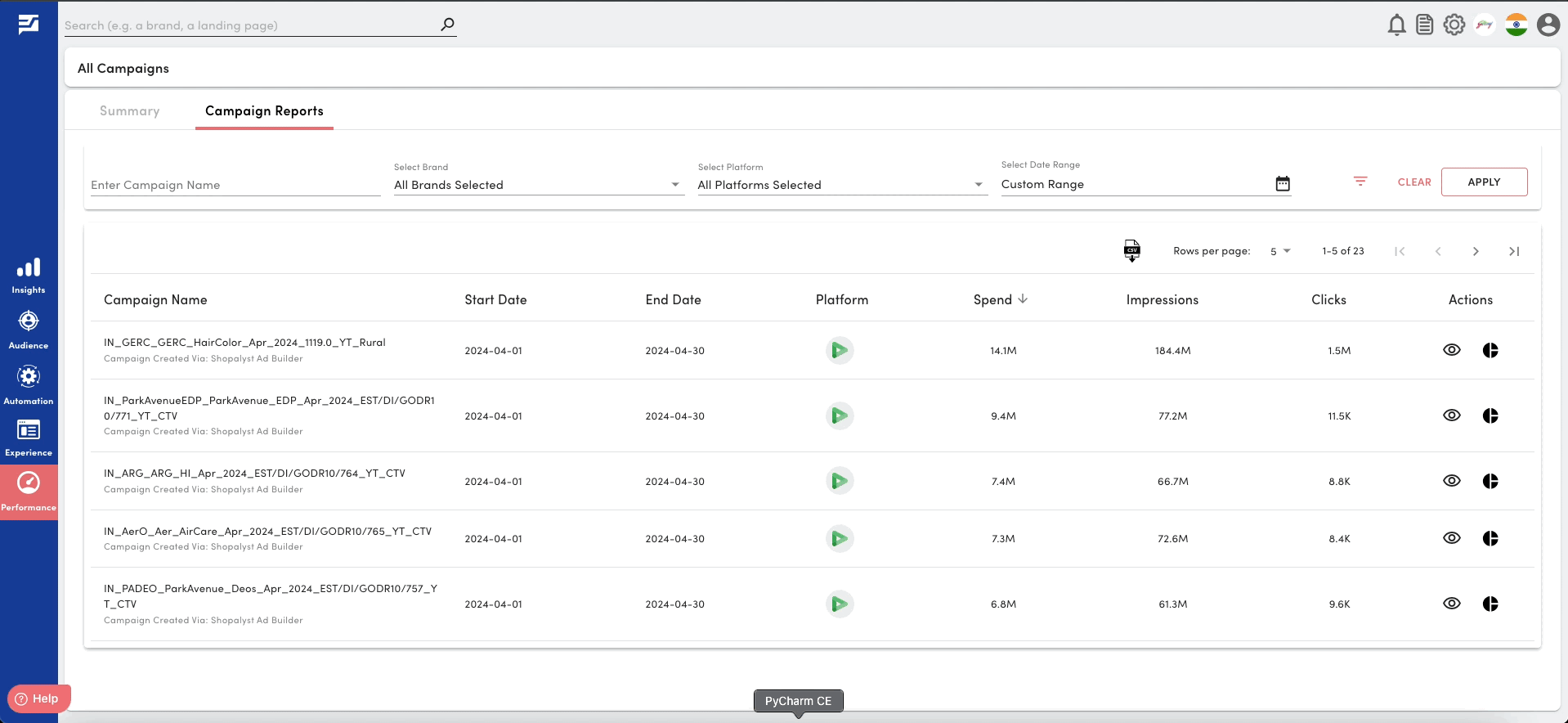The height and width of the screenshot is (723, 1568).
Task: Click the brand logo icon beside the flag
Action: pyautogui.click(x=1485, y=25)
